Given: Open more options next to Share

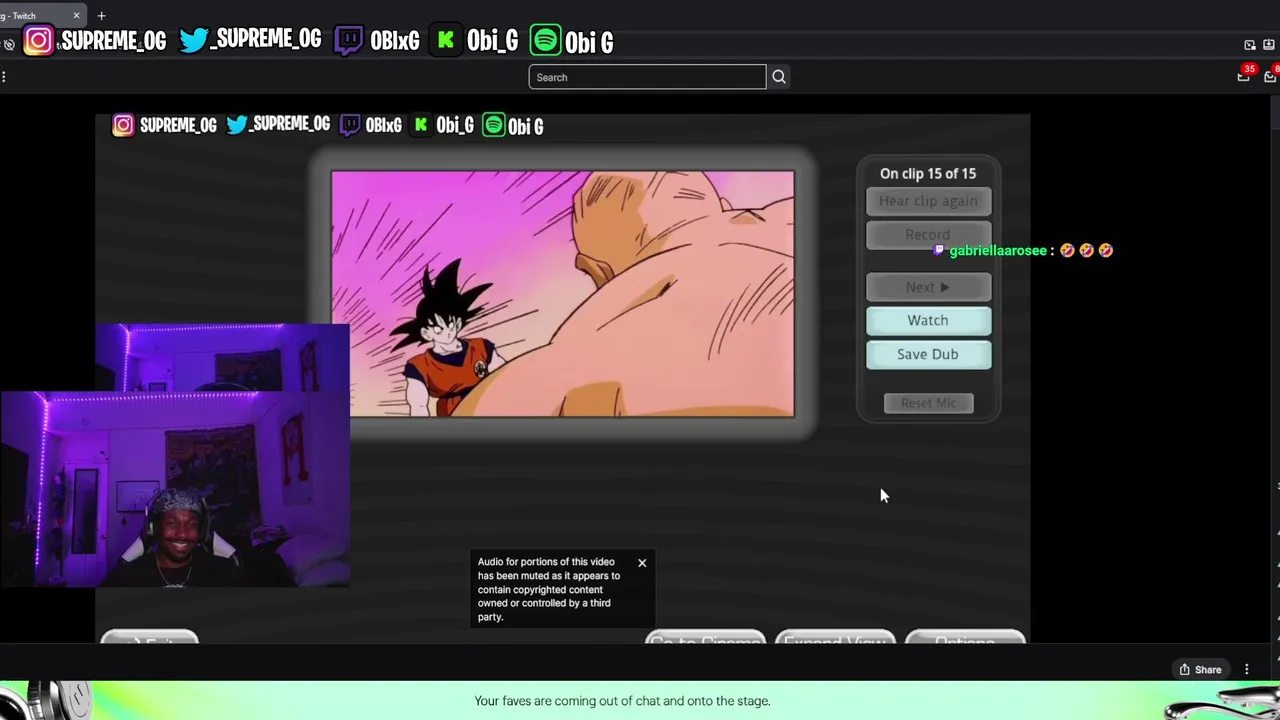Looking at the screenshot, I should [x=1247, y=670].
